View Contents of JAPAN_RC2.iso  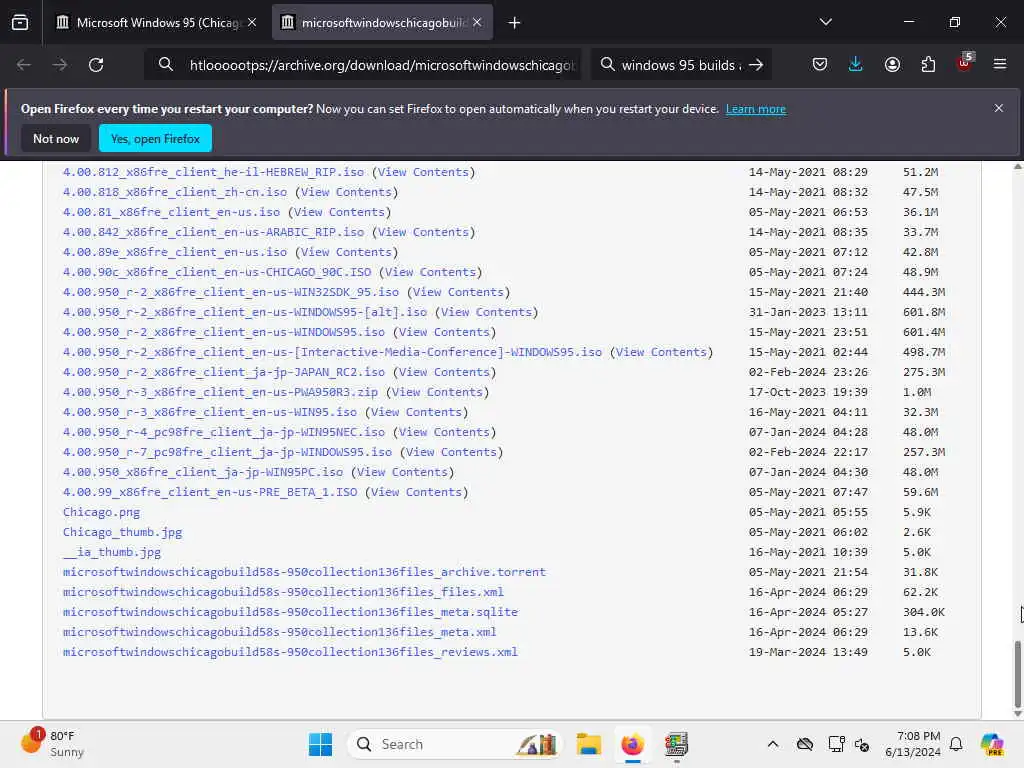click(444, 372)
